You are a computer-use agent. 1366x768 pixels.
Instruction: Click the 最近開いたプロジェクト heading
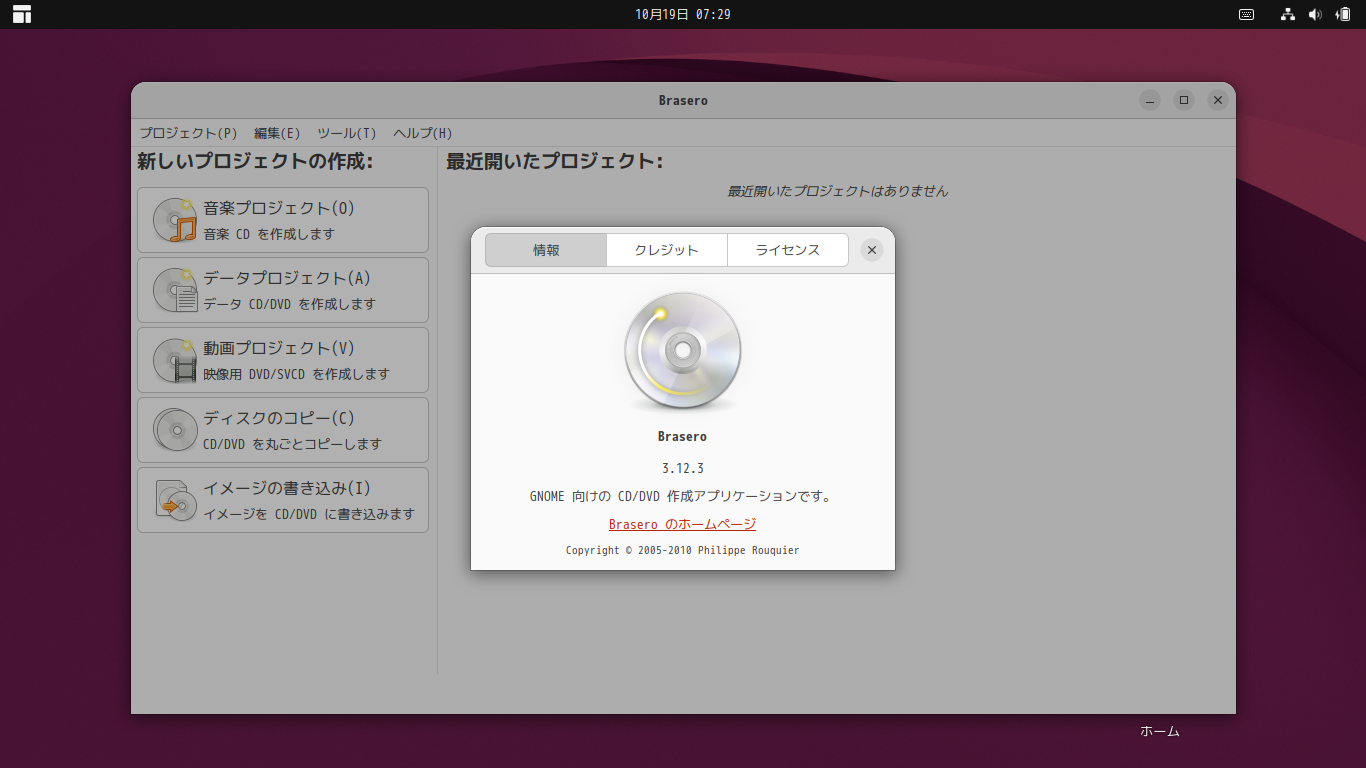pos(555,161)
